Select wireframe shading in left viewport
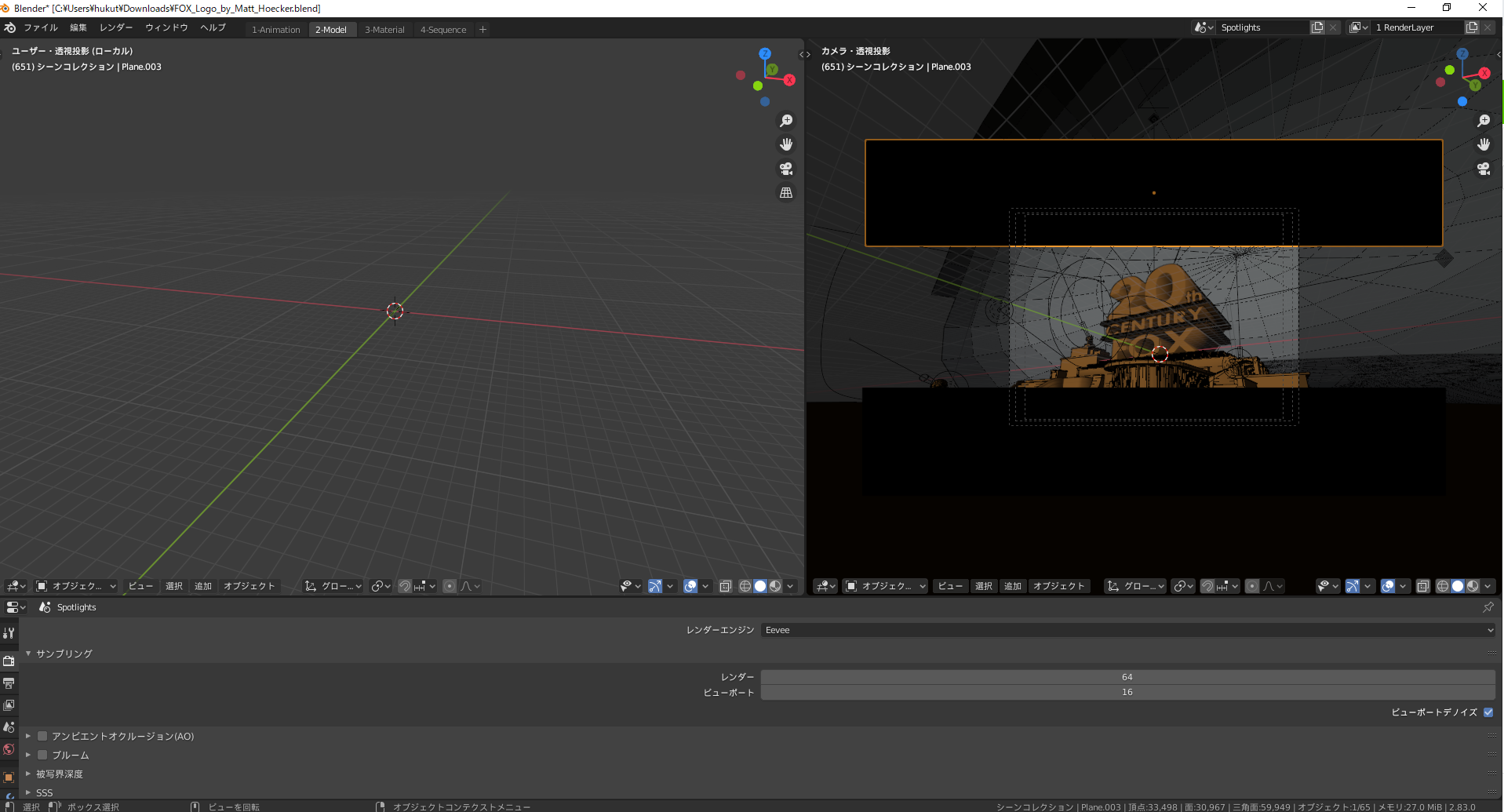Image resolution: width=1504 pixels, height=812 pixels. (x=745, y=586)
